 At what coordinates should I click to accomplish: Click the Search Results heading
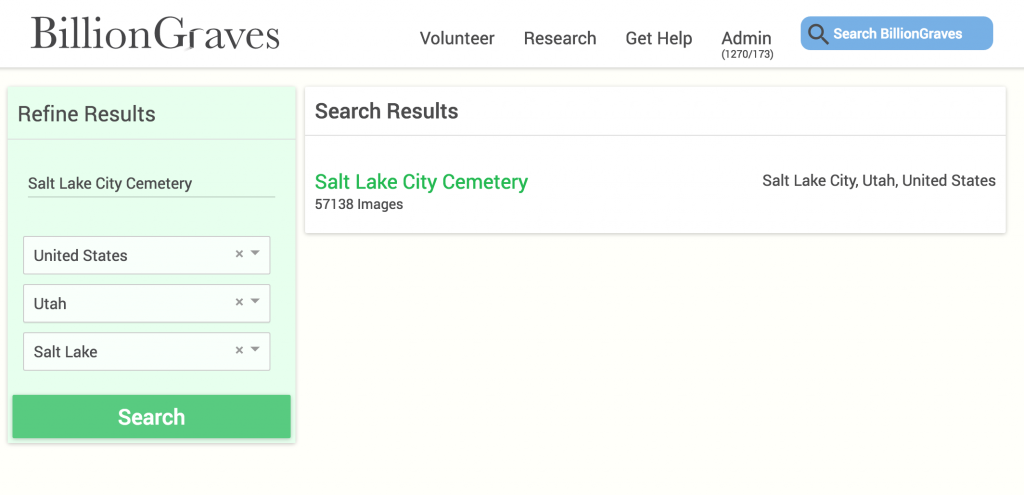click(386, 111)
